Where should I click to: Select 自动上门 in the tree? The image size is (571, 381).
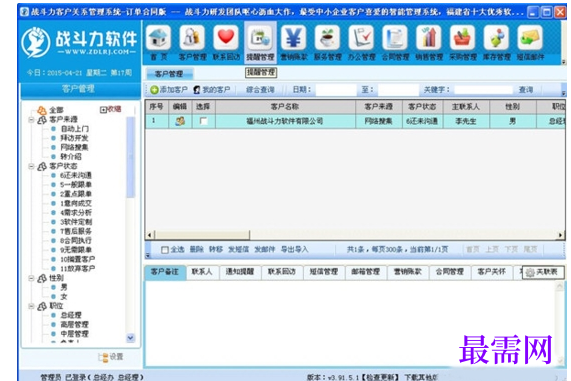(x=74, y=129)
